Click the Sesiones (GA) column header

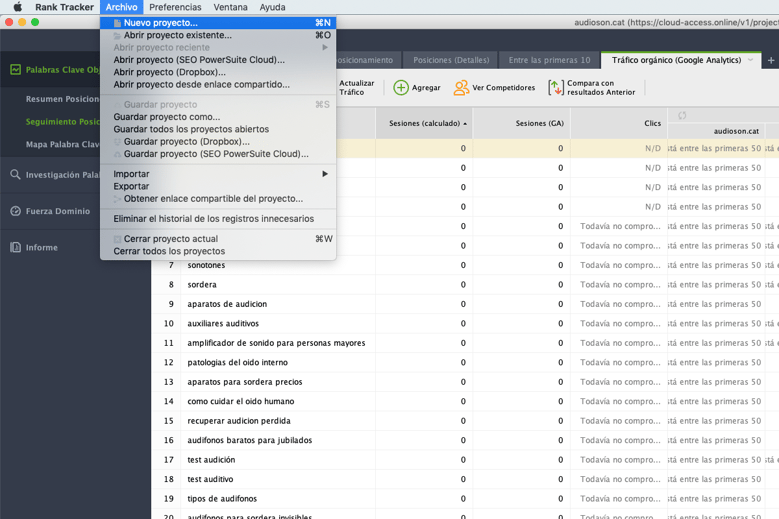[522, 123]
